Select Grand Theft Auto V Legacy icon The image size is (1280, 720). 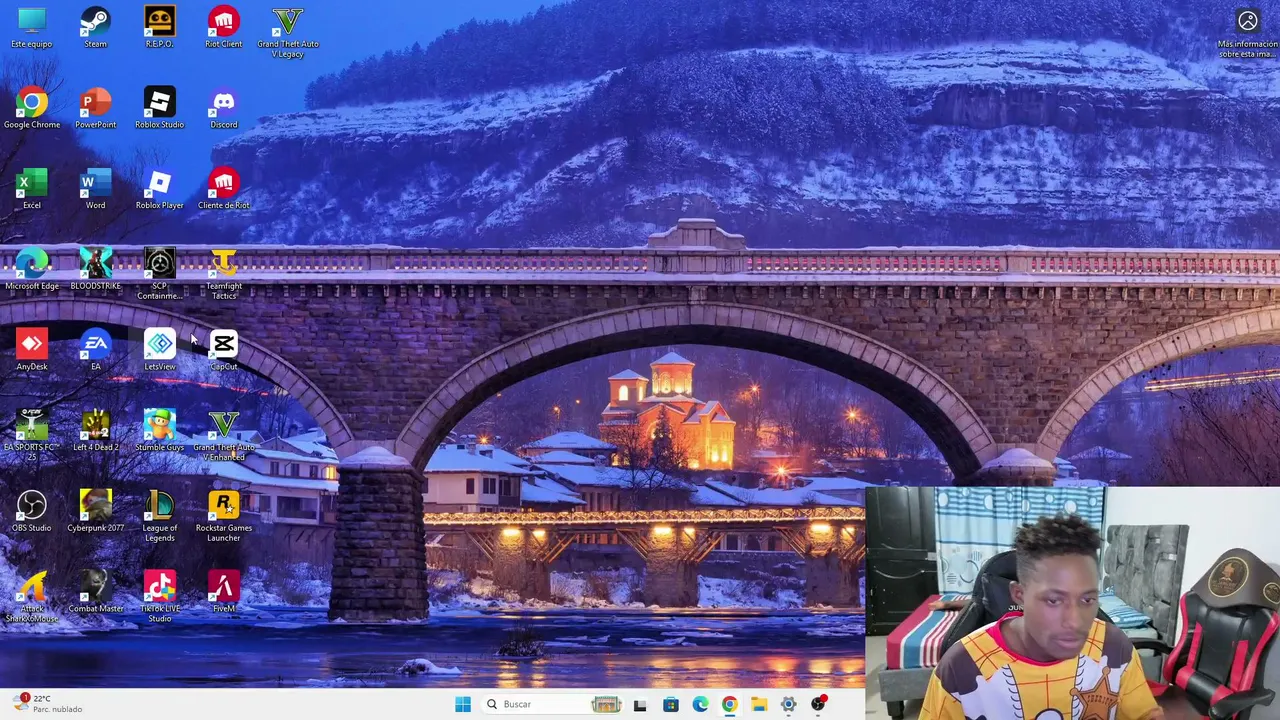point(288,32)
